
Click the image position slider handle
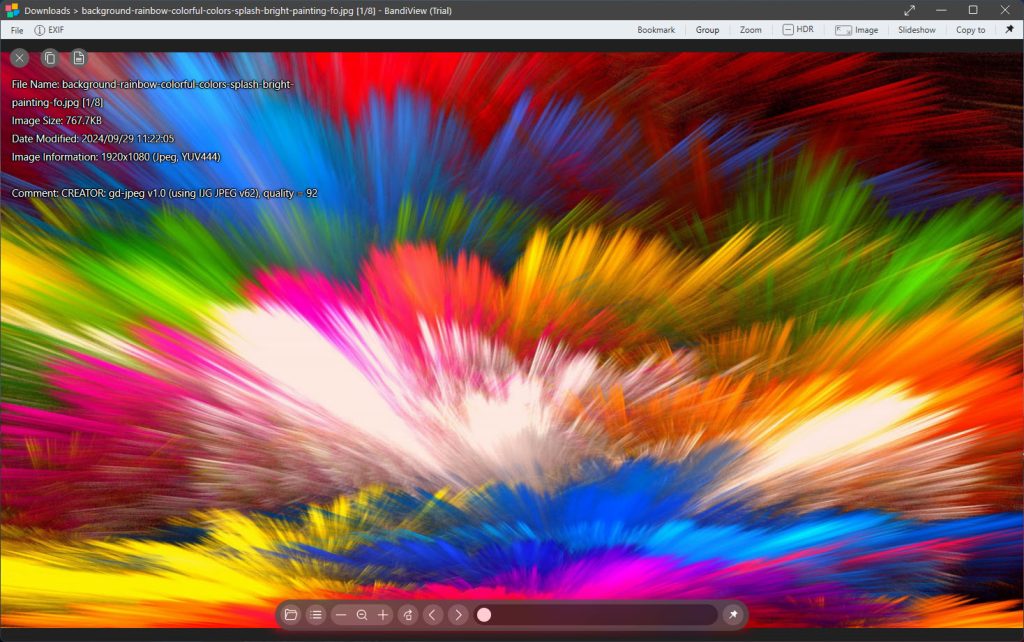(x=484, y=615)
